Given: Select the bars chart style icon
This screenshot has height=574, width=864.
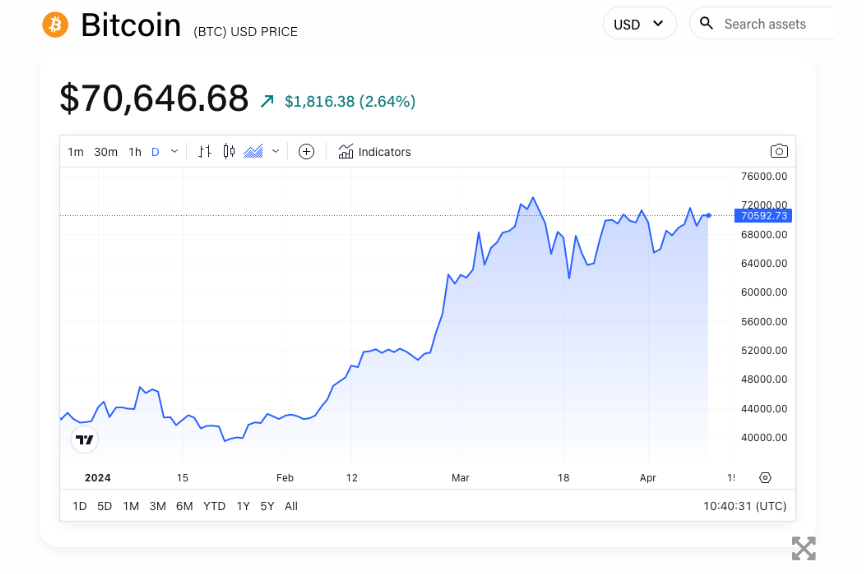Looking at the screenshot, I should coord(205,152).
